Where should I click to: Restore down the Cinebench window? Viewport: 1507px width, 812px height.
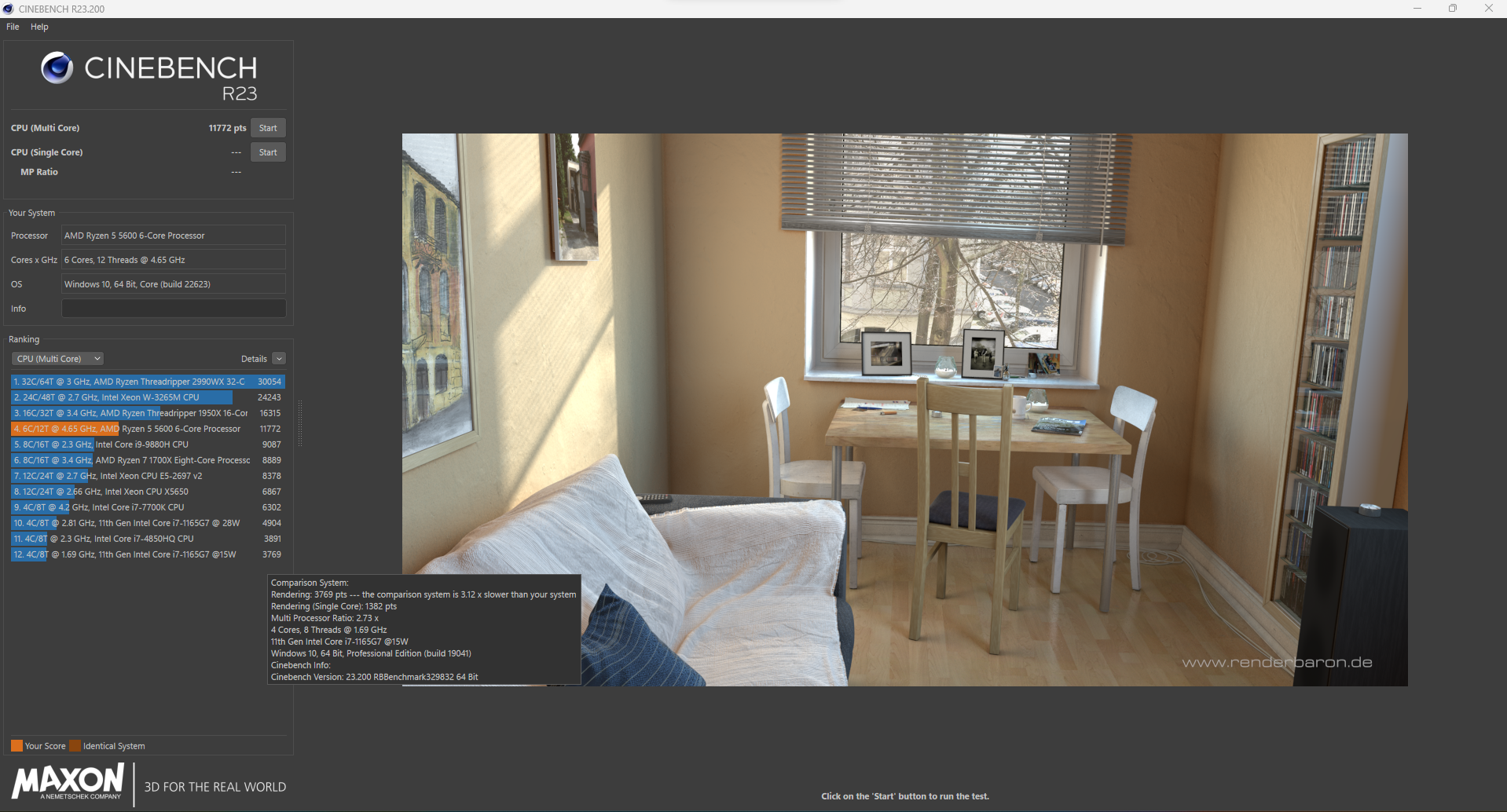pyautogui.click(x=1453, y=9)
